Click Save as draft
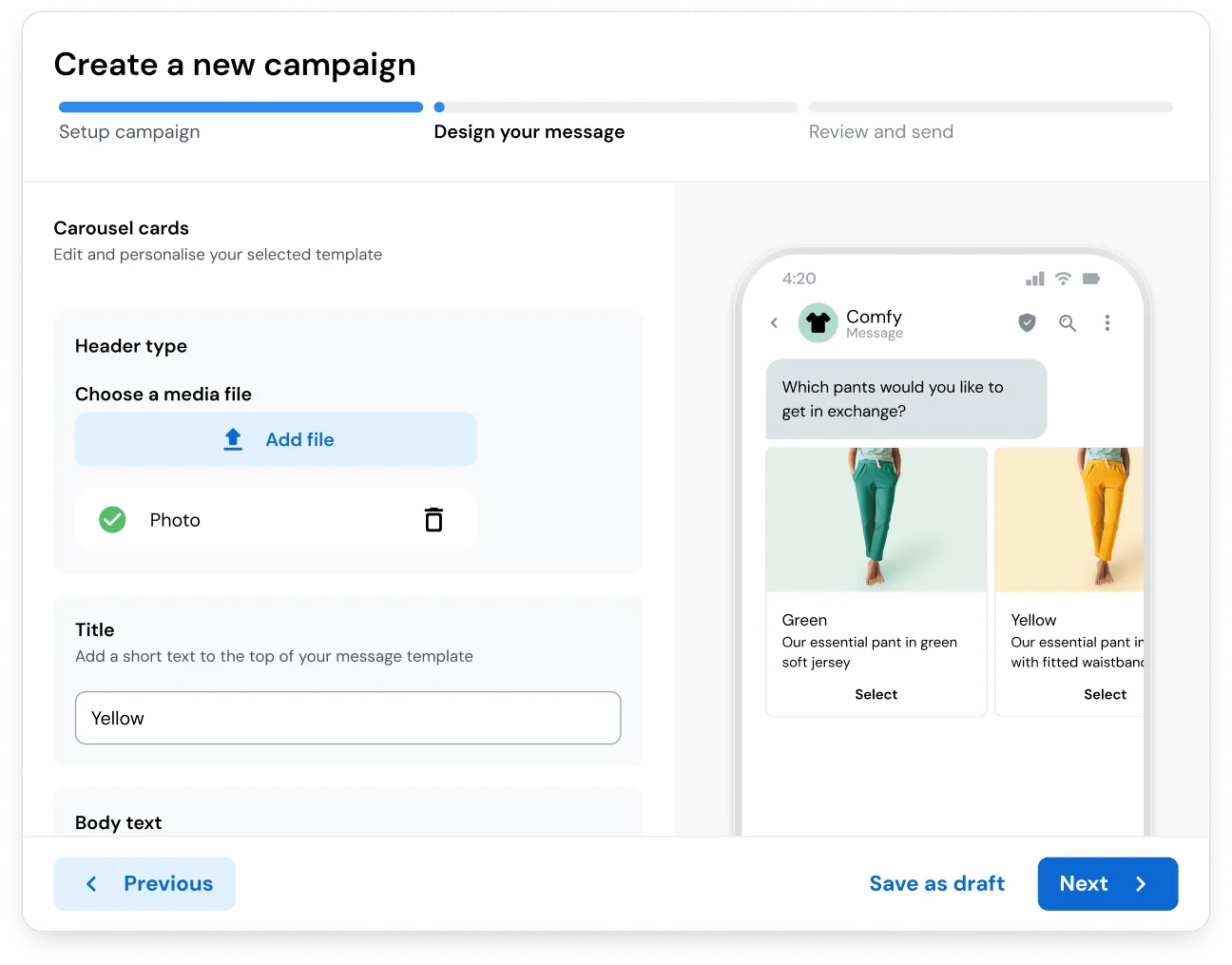 (x=936, y=883)
